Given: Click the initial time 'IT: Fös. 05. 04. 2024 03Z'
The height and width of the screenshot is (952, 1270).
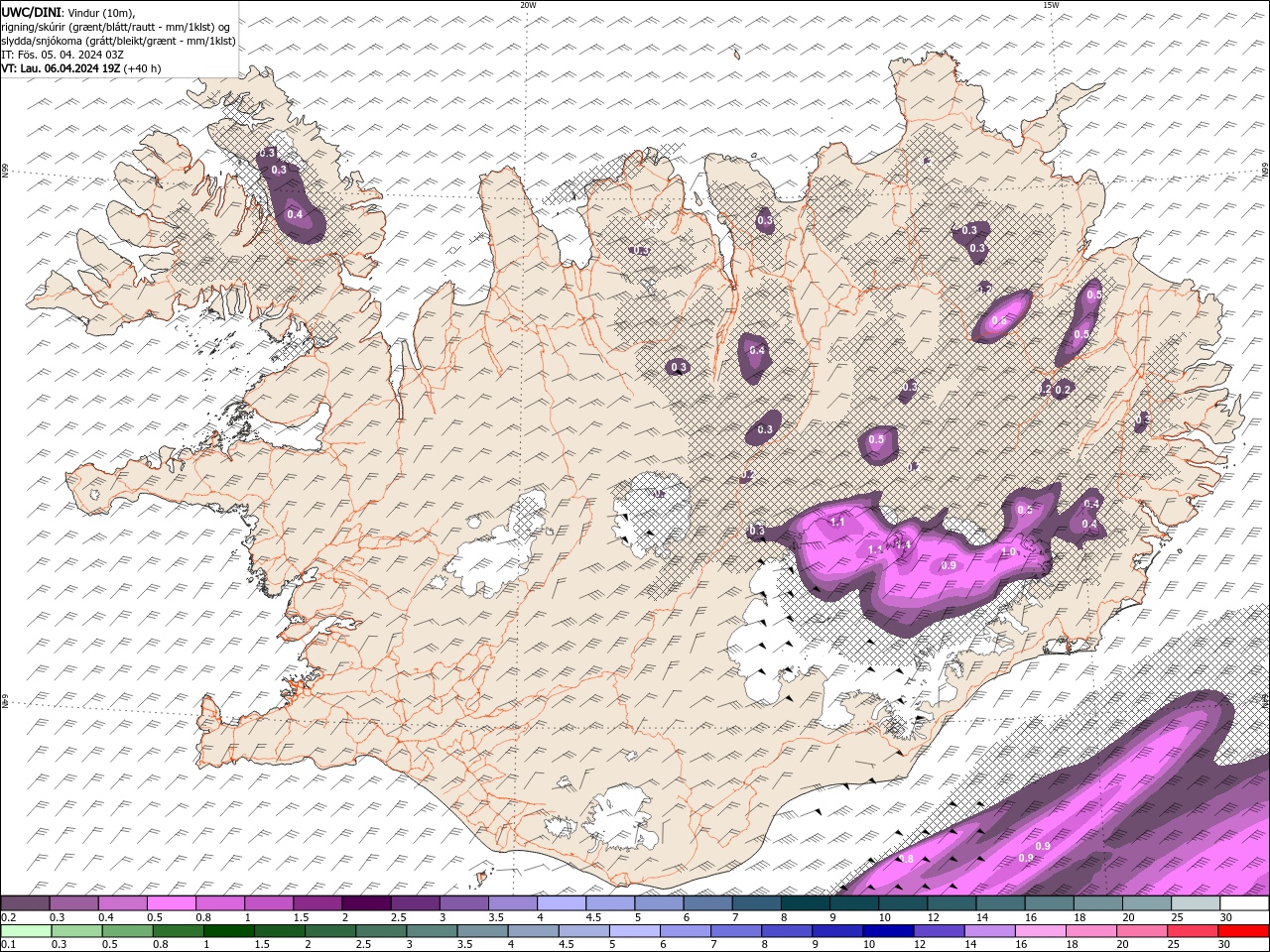Looking at the screenshot, I should coord(63,55).
